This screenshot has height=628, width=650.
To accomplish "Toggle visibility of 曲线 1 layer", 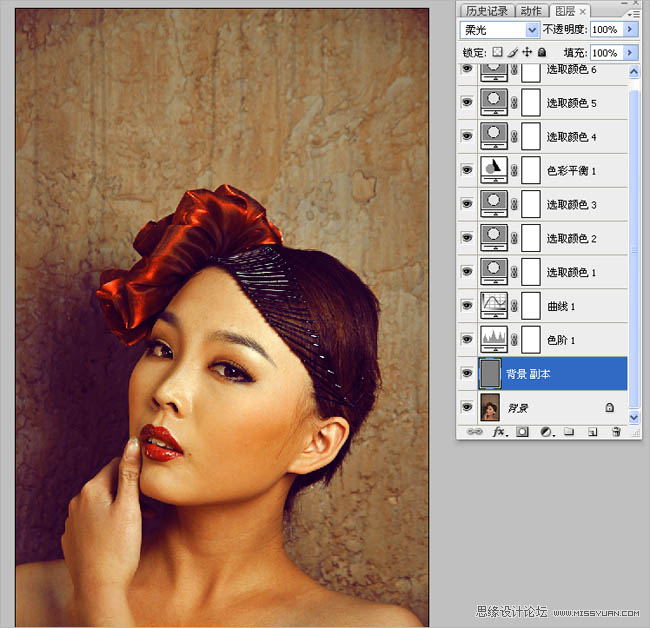I will click(467, 306).
